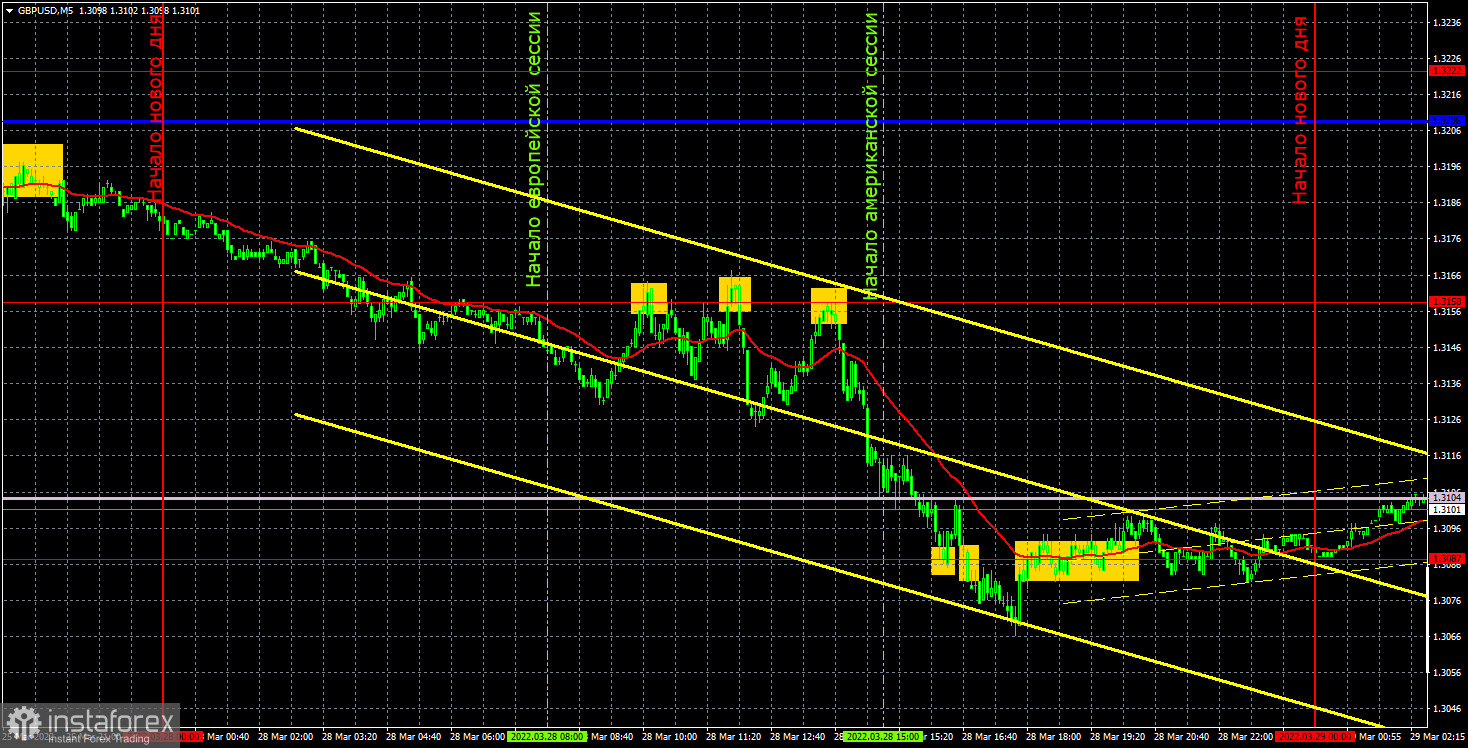The image size is (1468, 748).
Task: Click the 1.3046 price axis label
Action: click(1446, 709)
